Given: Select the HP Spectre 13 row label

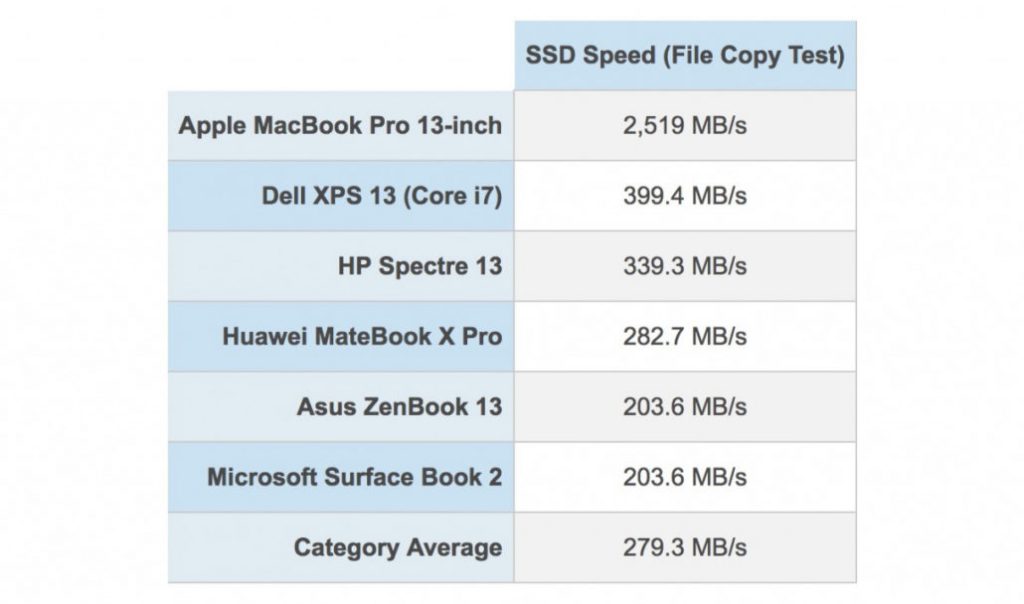Looking at the screenshot, I should (420, 266).
